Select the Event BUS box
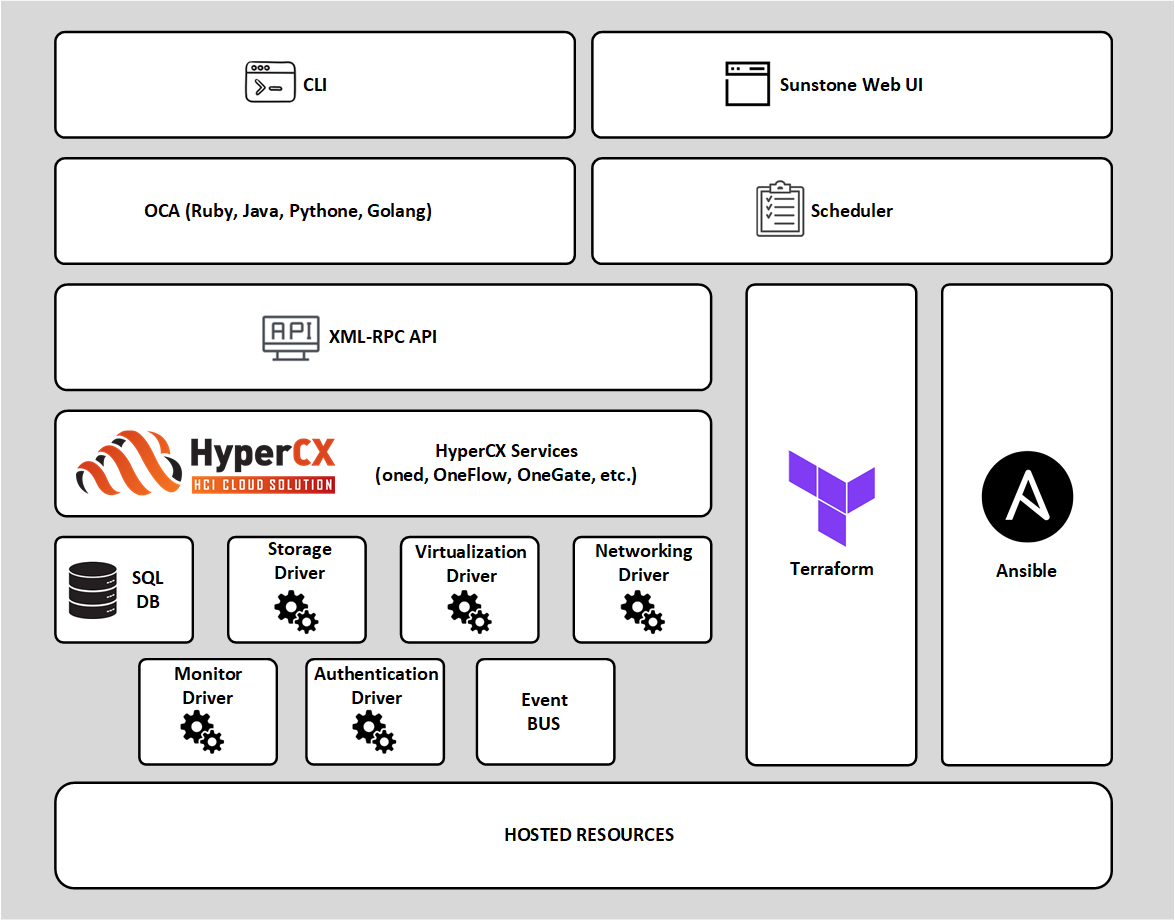 click(545, 712)
